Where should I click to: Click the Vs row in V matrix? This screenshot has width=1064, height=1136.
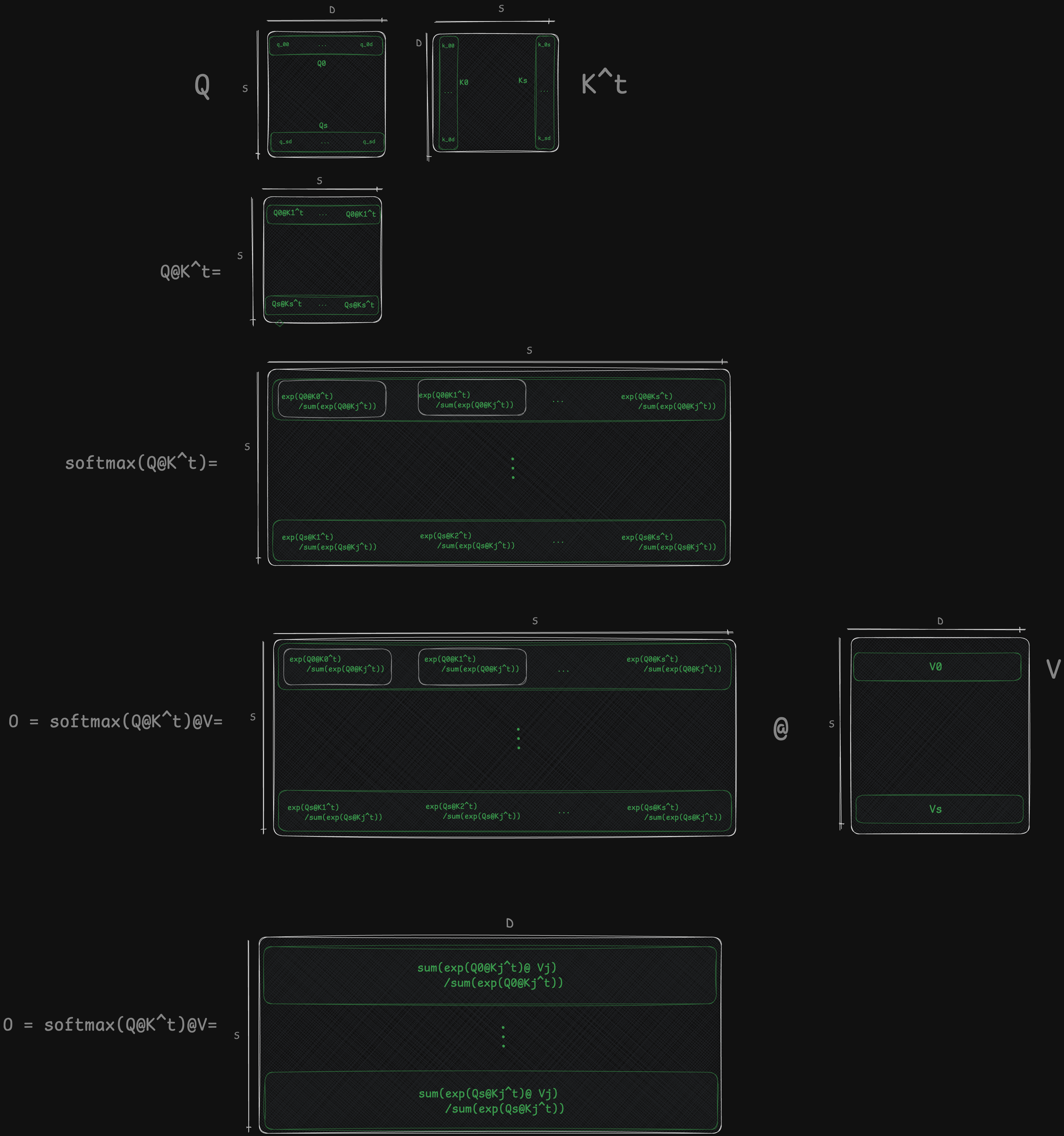click(x=935, y=809)
